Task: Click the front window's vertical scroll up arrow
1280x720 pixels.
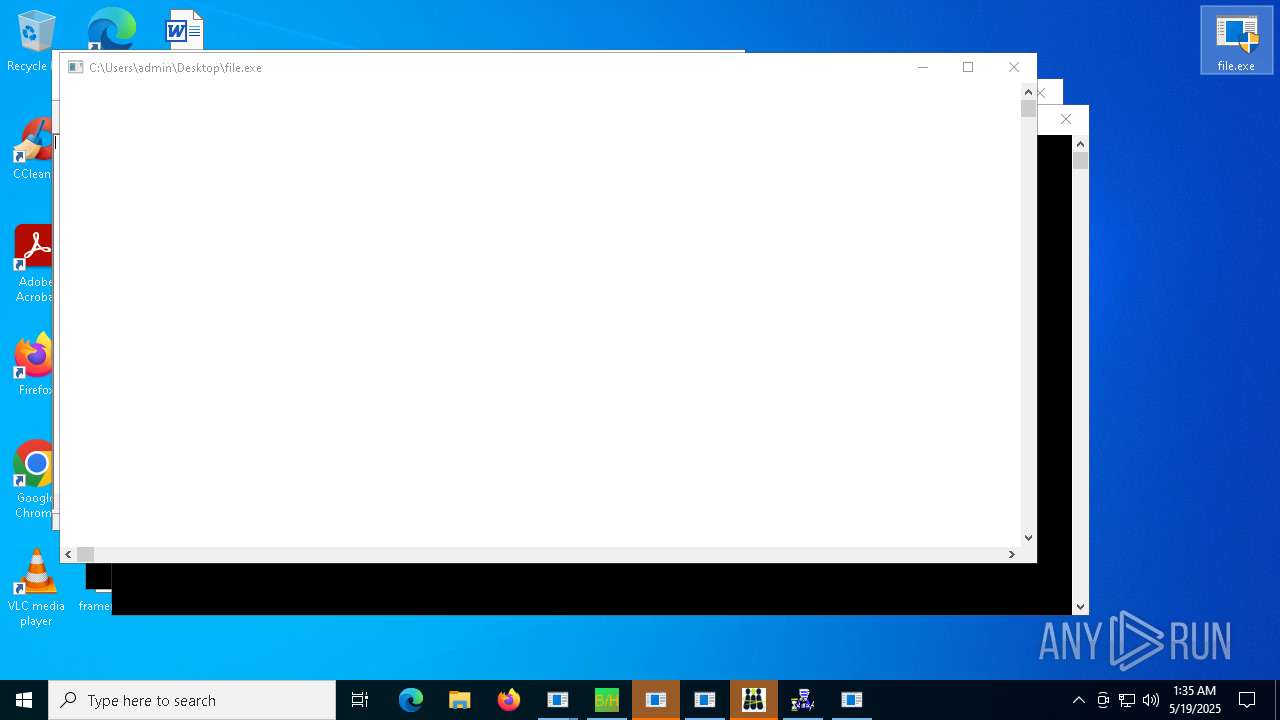Action: 1028,92
